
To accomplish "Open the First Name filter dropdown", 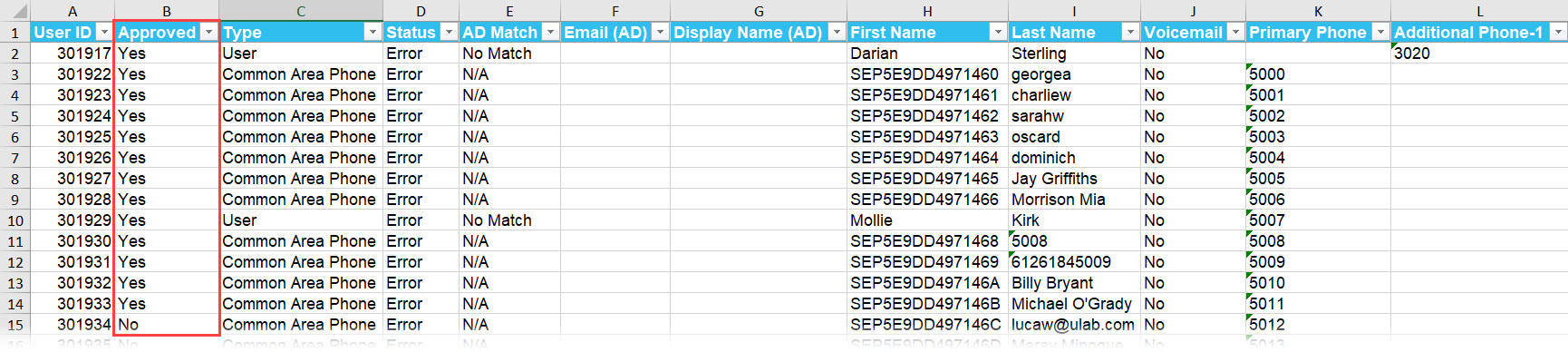I will pos(998,32).
